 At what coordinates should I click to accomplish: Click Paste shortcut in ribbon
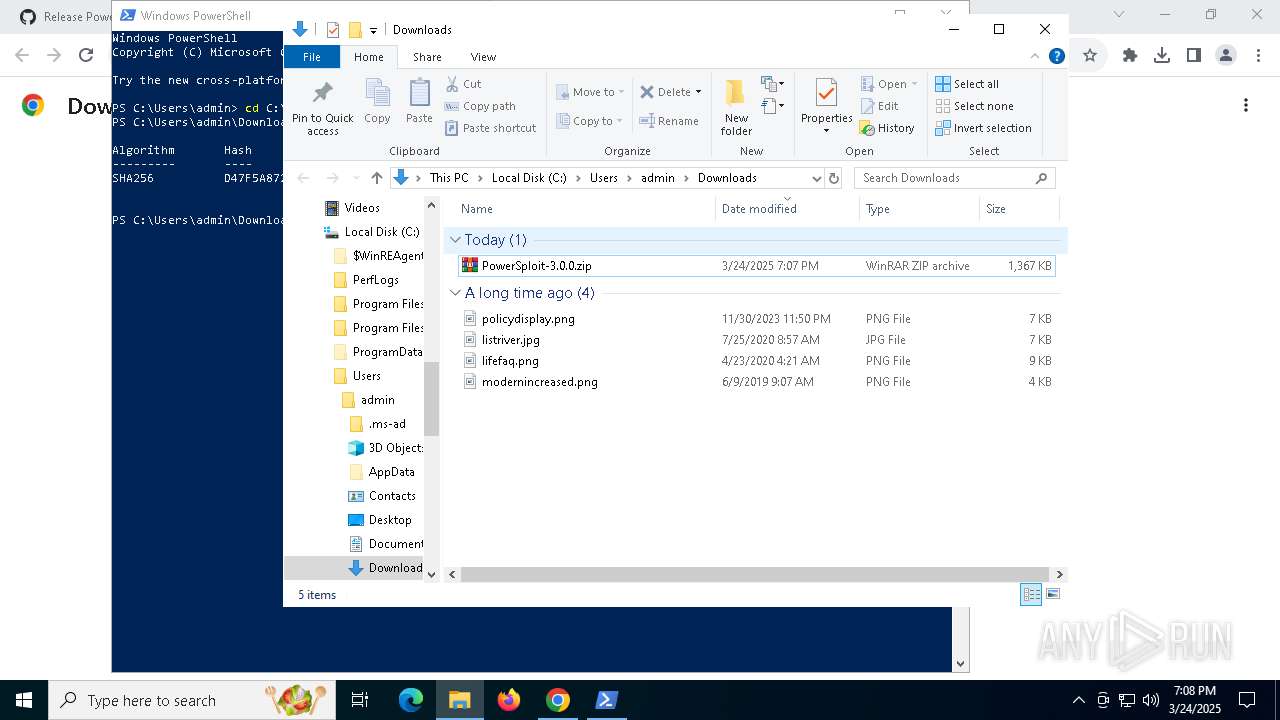point(490,128)
